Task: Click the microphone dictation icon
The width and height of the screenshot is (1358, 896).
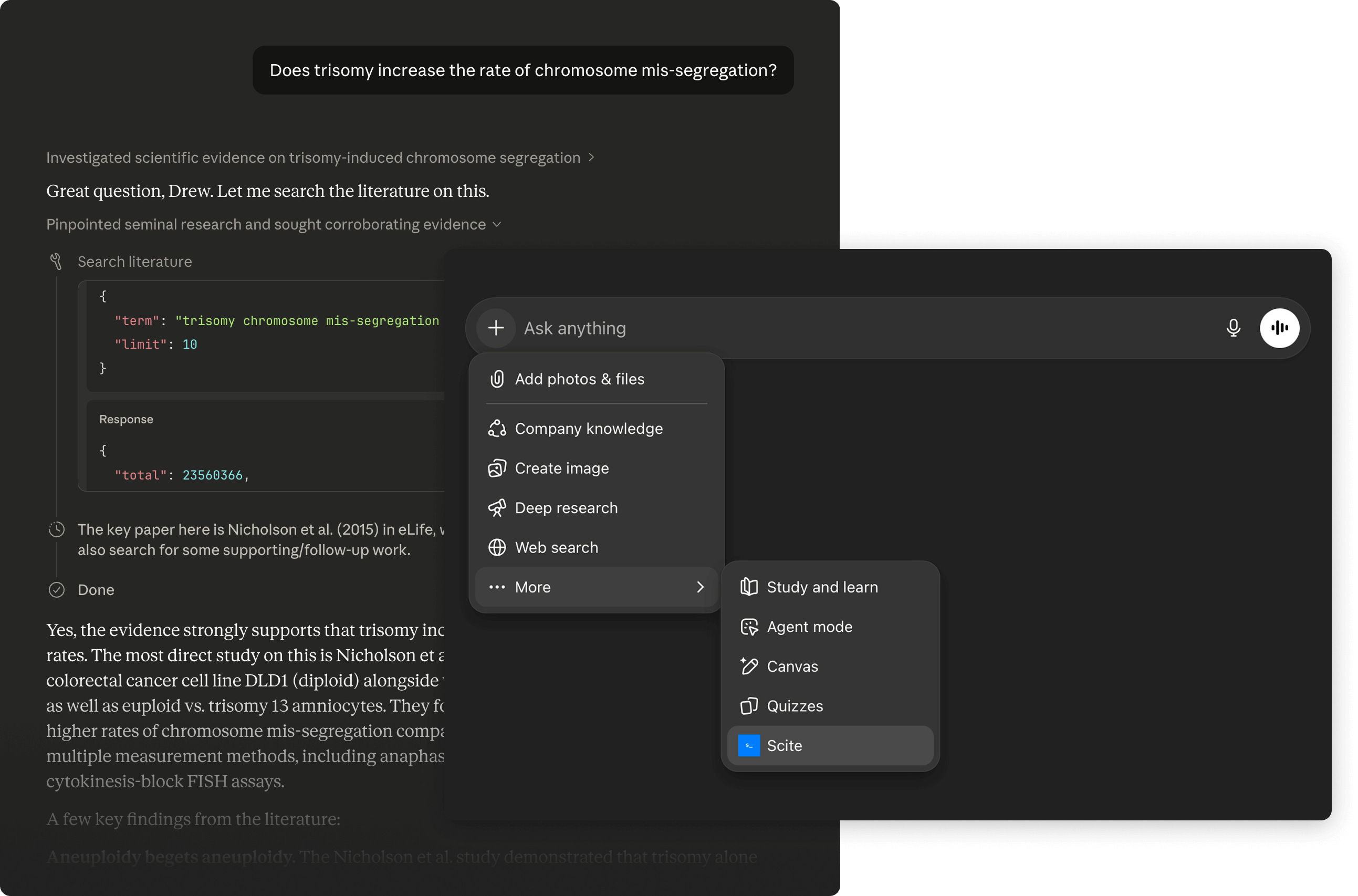Action: (1233, 328)
